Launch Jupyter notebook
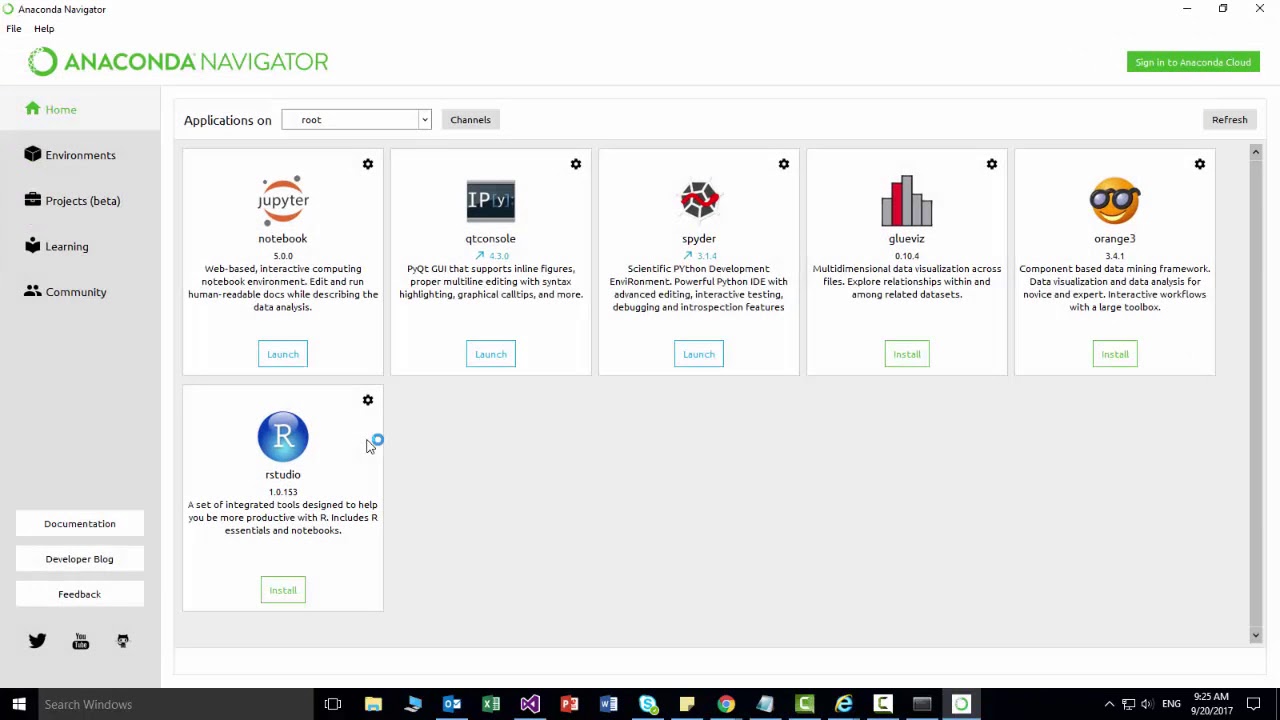Viewport: 1280px width, 720px height. [x=283, y=354]
